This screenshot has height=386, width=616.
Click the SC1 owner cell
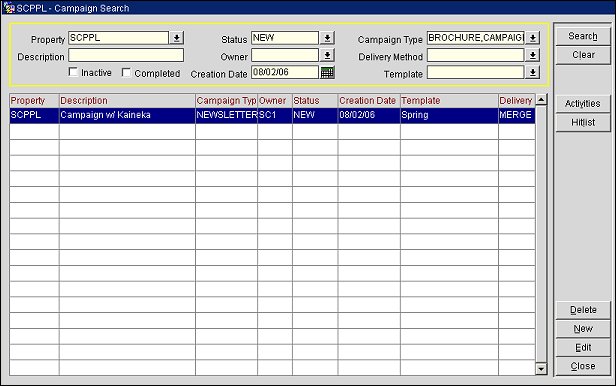[x=275, y=115]
